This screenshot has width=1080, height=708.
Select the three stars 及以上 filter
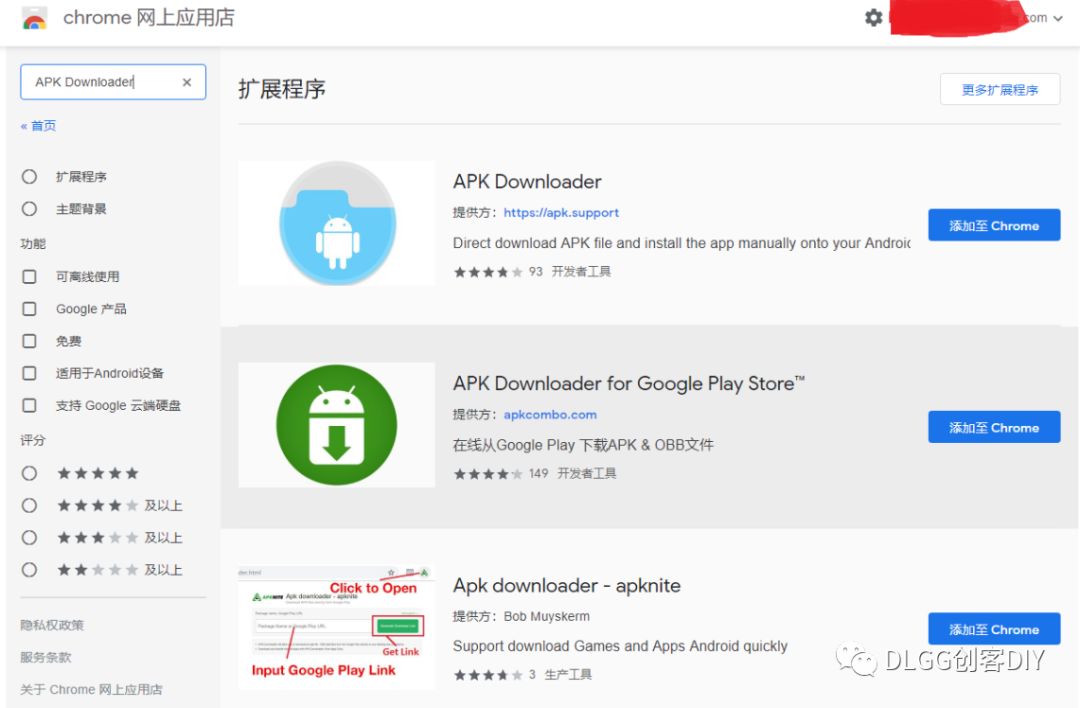click(29, 537)
